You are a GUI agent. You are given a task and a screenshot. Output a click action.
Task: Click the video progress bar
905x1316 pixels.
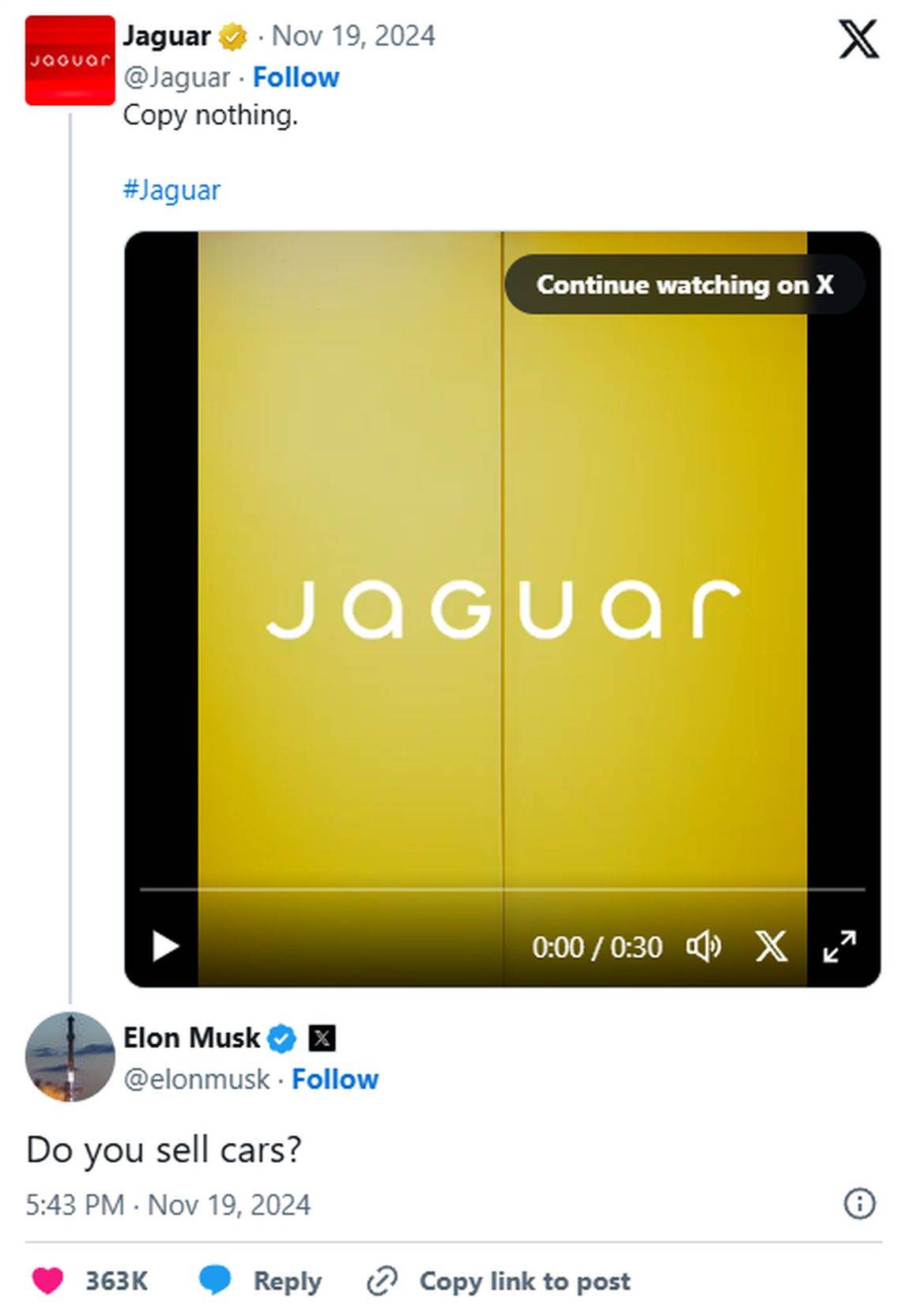coord(502,889)
